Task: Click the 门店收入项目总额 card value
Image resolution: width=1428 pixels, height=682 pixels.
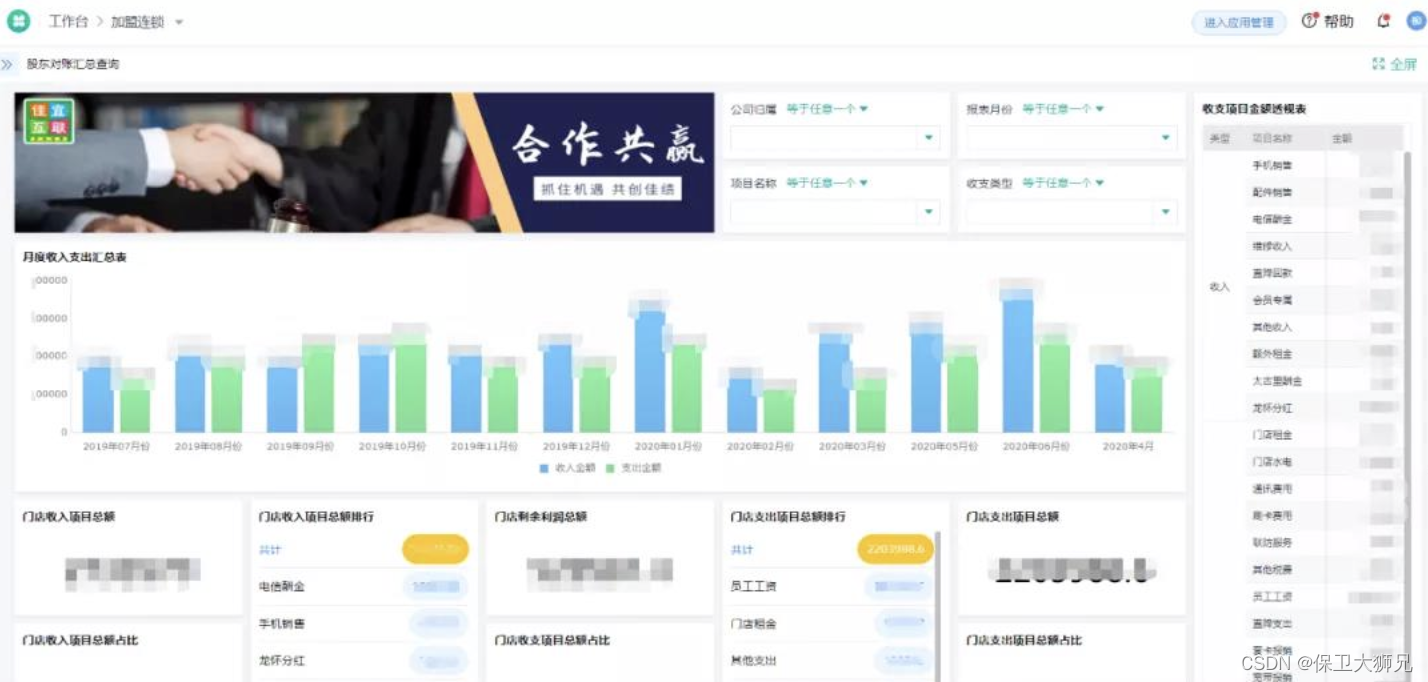Action: pos(133,571)
